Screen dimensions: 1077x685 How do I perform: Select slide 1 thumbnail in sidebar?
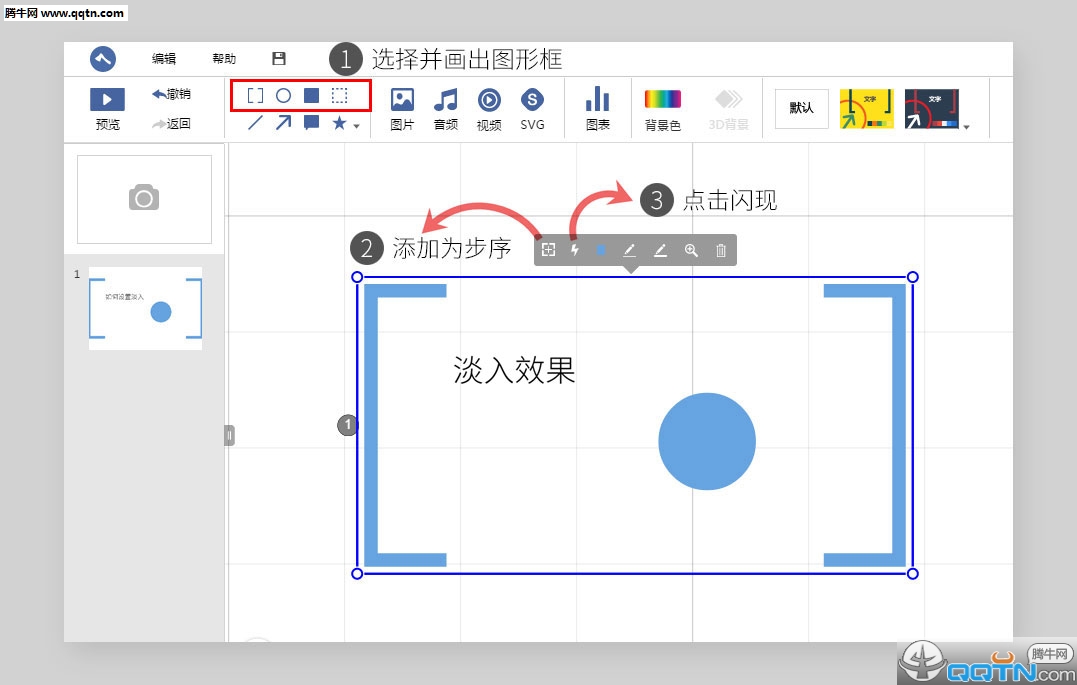point(145,308)
